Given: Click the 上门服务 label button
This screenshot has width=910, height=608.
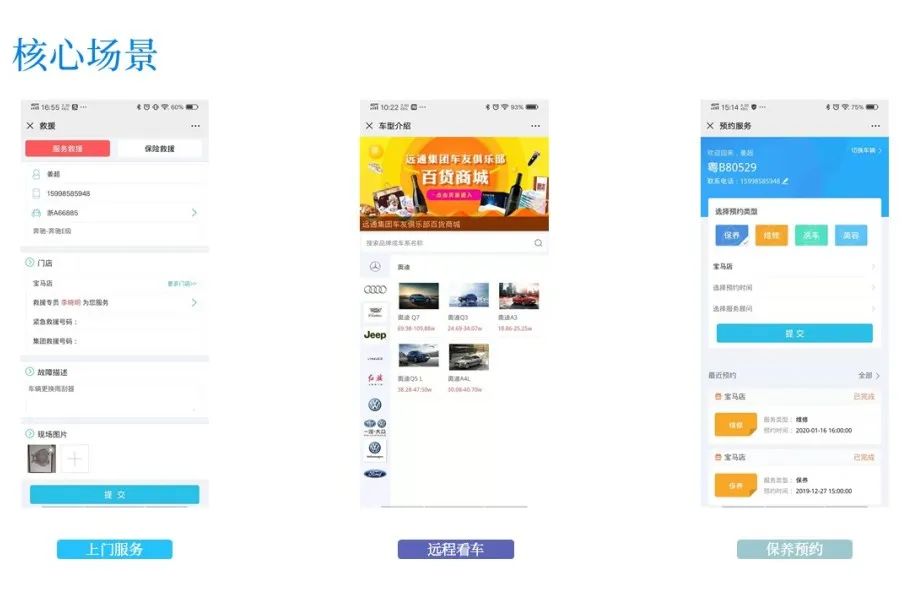Looking at the screenshot, I should [x=114, y=549].
